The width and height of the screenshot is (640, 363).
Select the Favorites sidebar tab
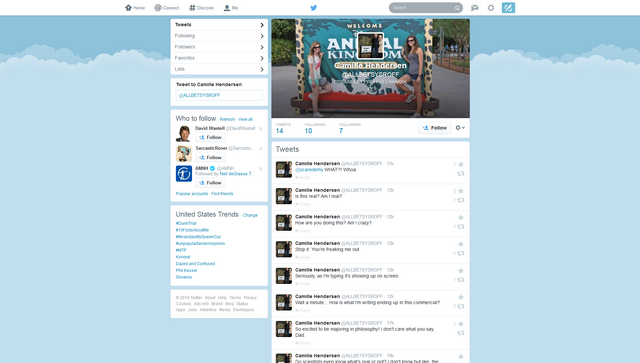[219, 58]
